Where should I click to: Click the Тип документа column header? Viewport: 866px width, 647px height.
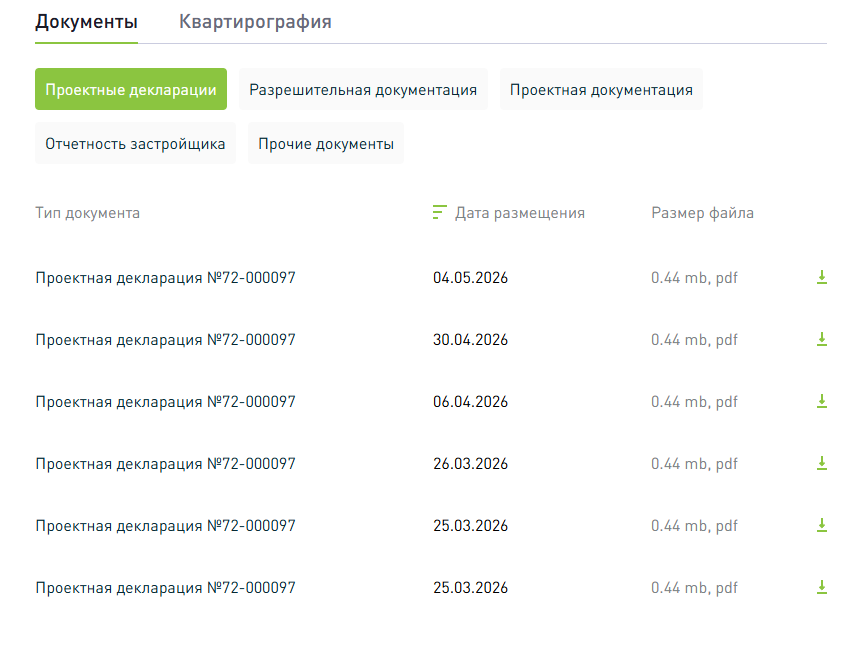point(87,213)
